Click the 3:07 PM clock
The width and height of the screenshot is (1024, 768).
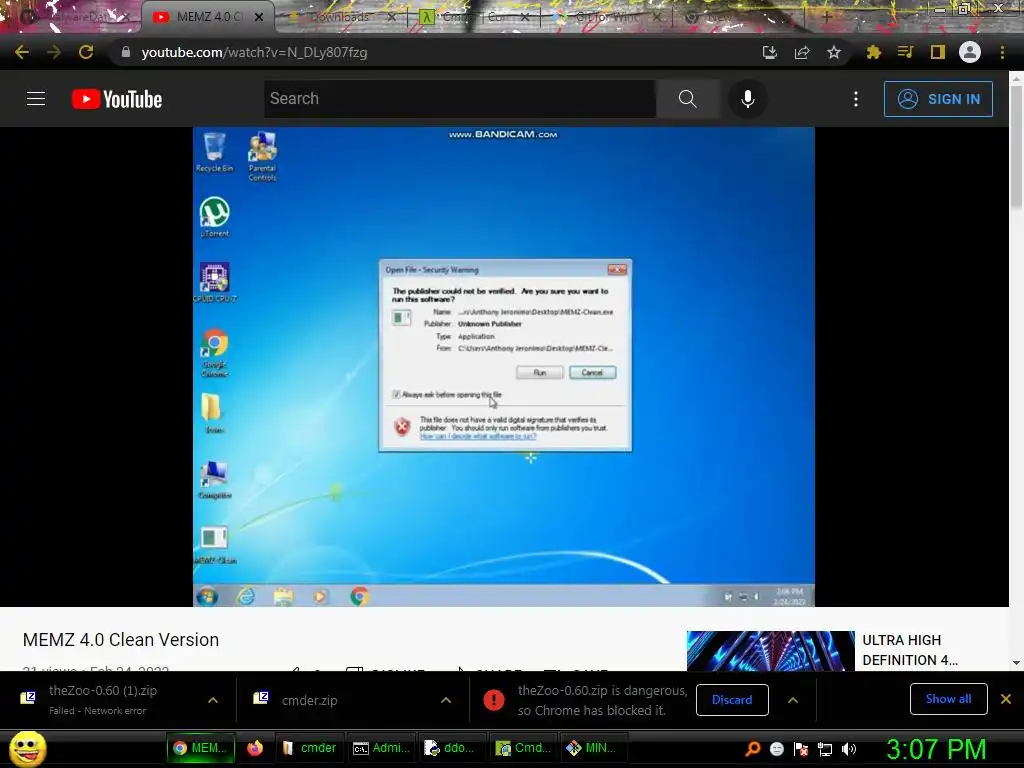[936, 750]
